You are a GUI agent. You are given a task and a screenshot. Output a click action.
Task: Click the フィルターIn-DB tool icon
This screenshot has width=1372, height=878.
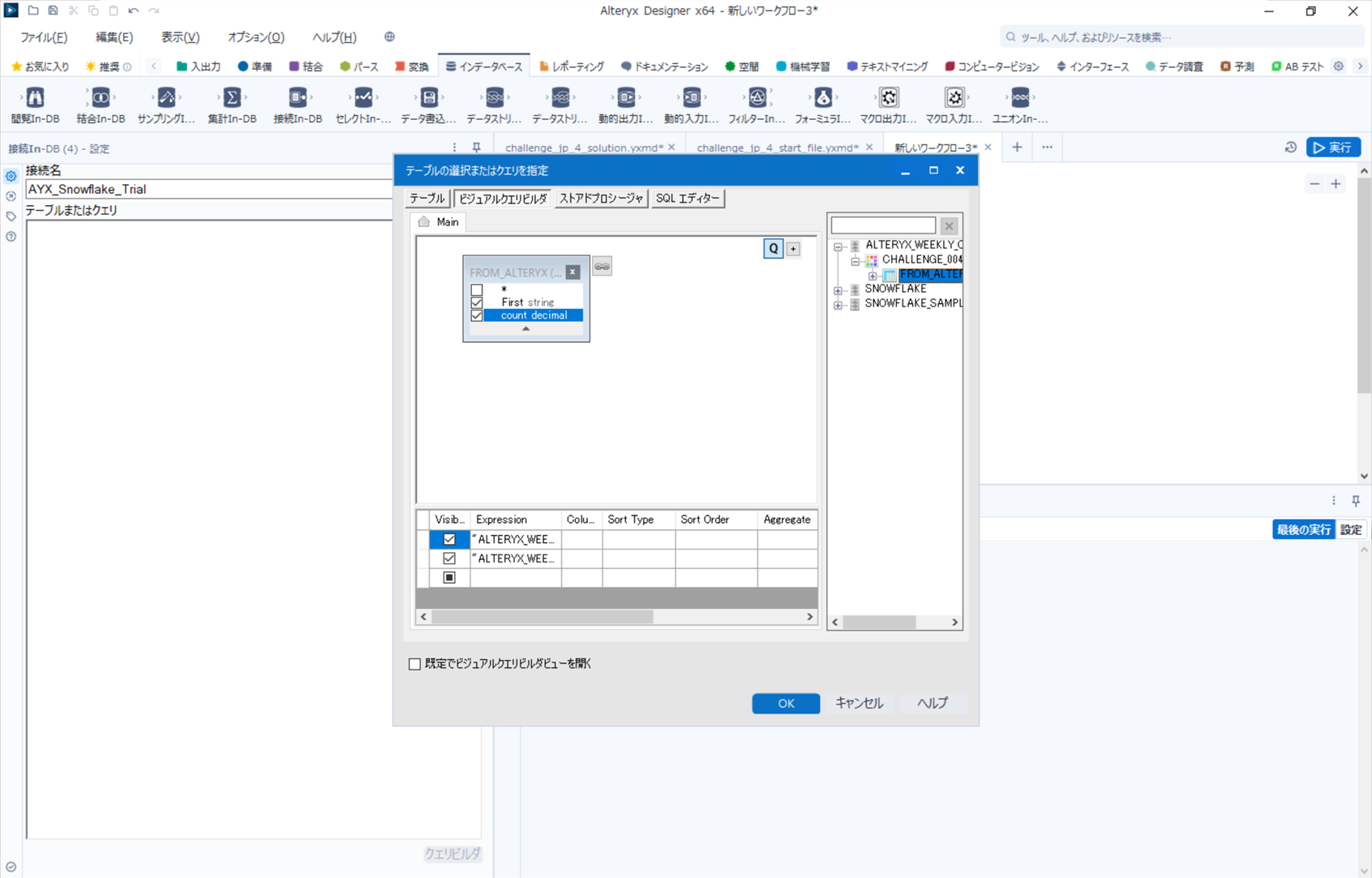(x=757, y=97)
